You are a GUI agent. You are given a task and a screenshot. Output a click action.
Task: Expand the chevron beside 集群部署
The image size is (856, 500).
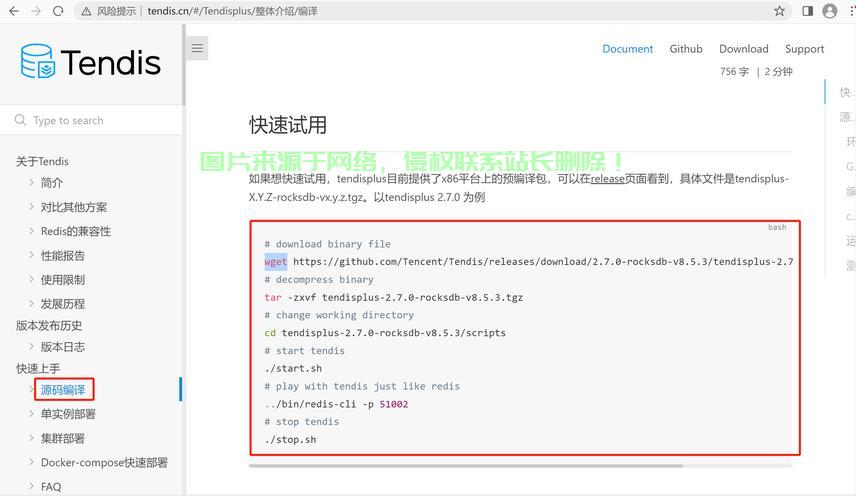31,437
